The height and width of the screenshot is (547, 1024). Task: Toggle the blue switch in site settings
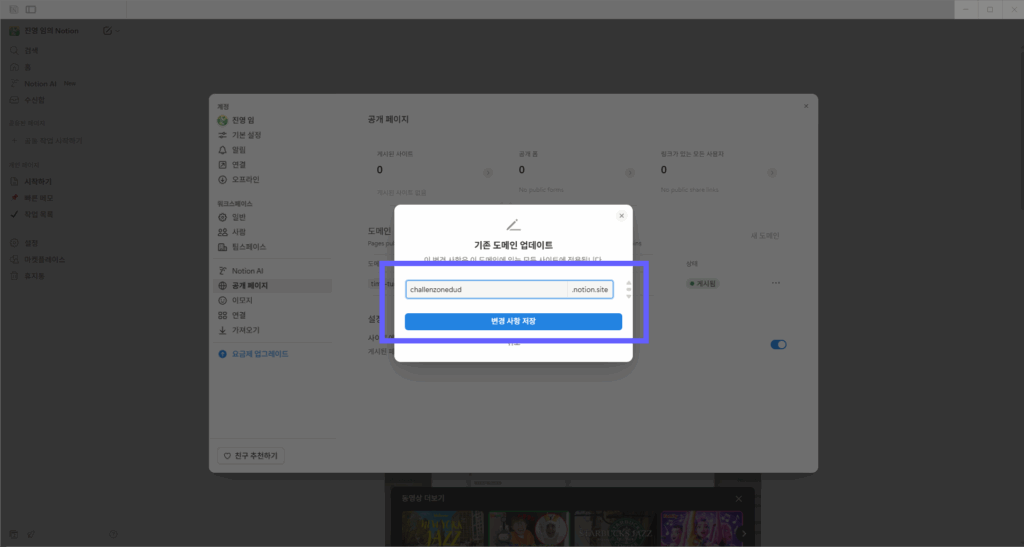[778, 345]
